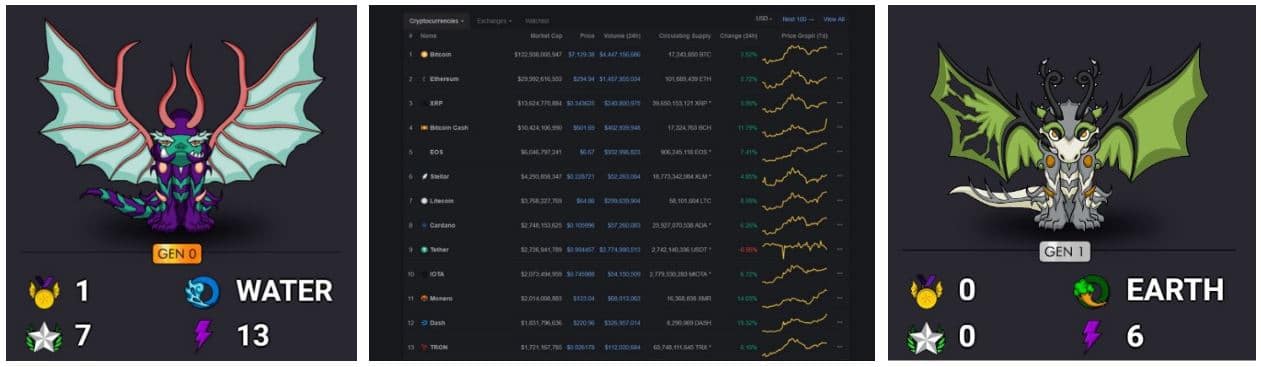Screen dimensions: 1261x367
Task: Open the more options dots in Ethereum row
Action: (840, 78)
